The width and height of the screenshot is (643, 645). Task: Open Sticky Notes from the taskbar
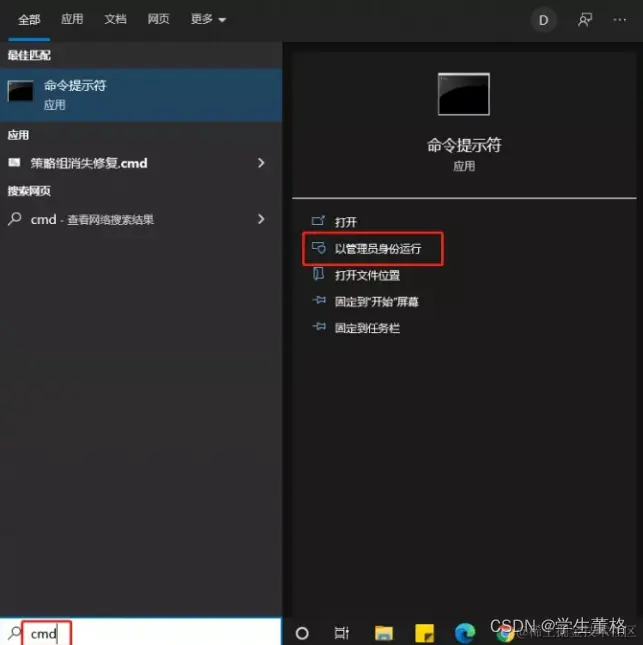coord(424,633)
